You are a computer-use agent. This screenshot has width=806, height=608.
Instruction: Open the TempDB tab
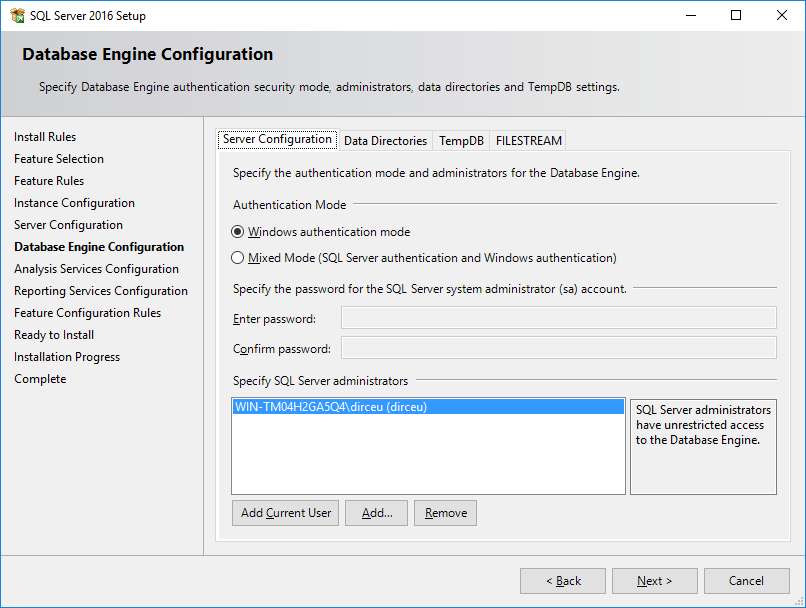coord(461,141)
